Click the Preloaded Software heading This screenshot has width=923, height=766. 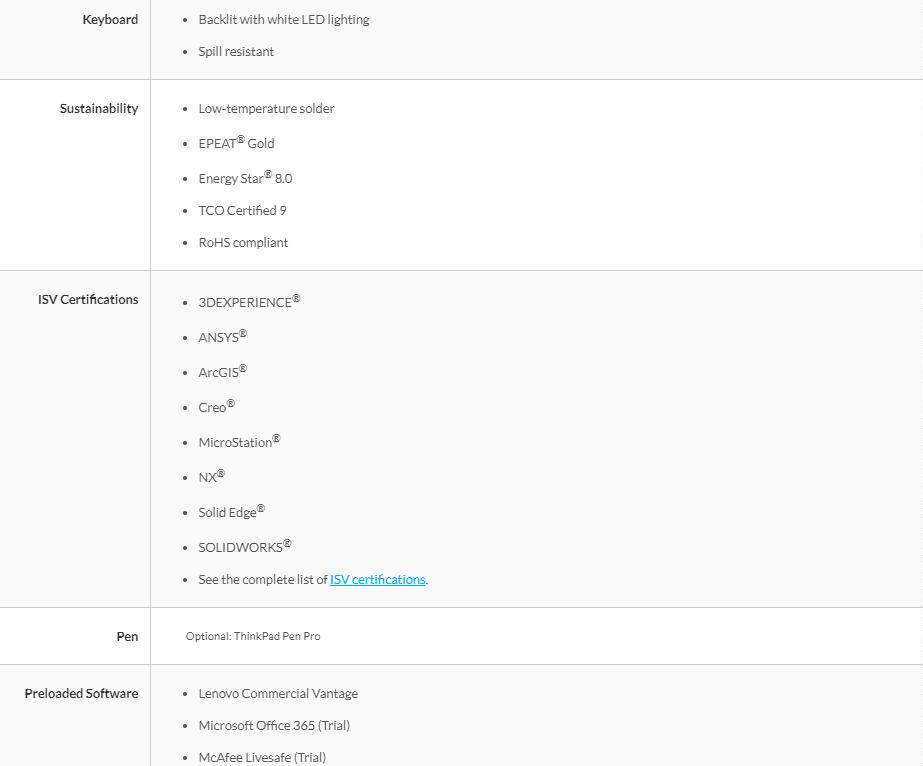tap(81, 694)
